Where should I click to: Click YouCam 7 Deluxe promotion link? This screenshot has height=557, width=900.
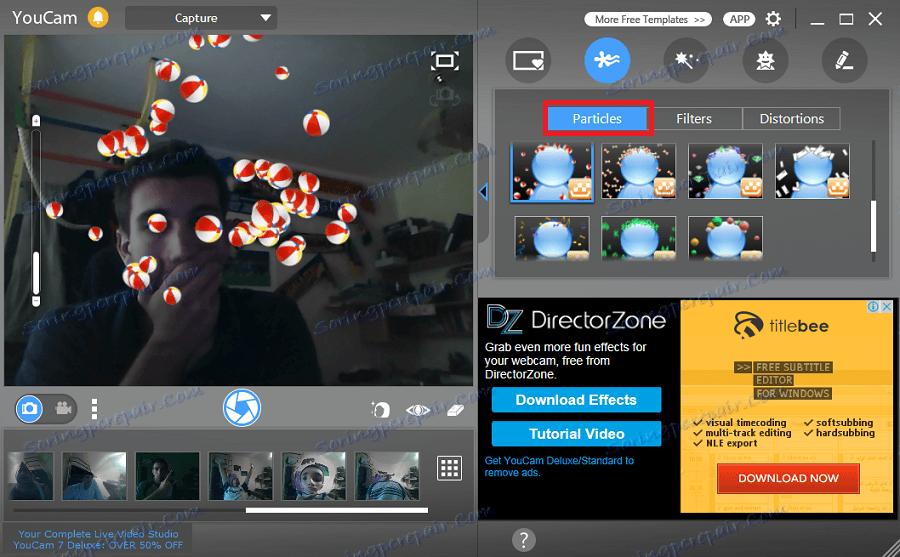click(x=98, y=540)
